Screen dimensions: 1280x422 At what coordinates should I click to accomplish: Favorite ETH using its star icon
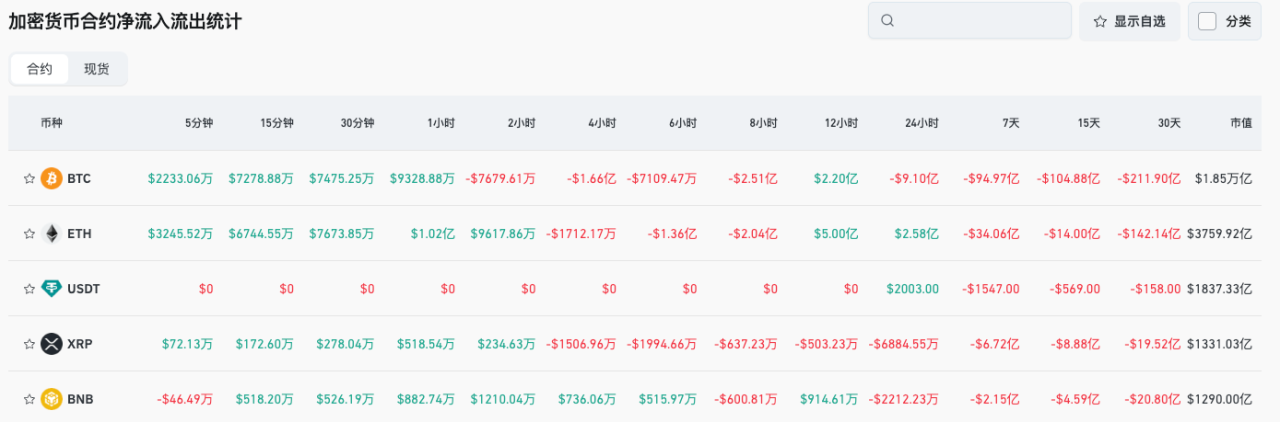(29, 234)
